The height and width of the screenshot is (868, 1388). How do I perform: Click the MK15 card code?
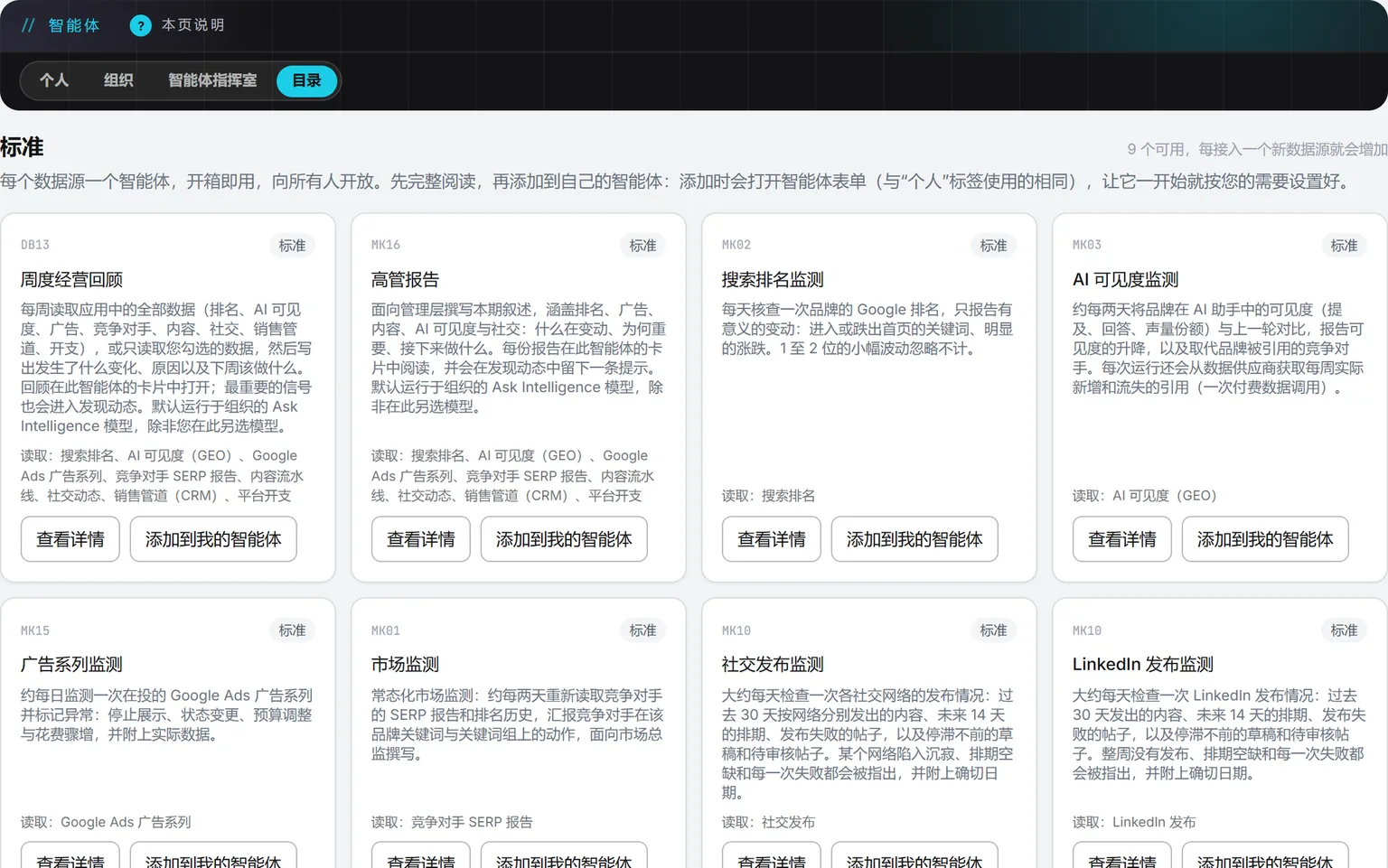[35, 630]
